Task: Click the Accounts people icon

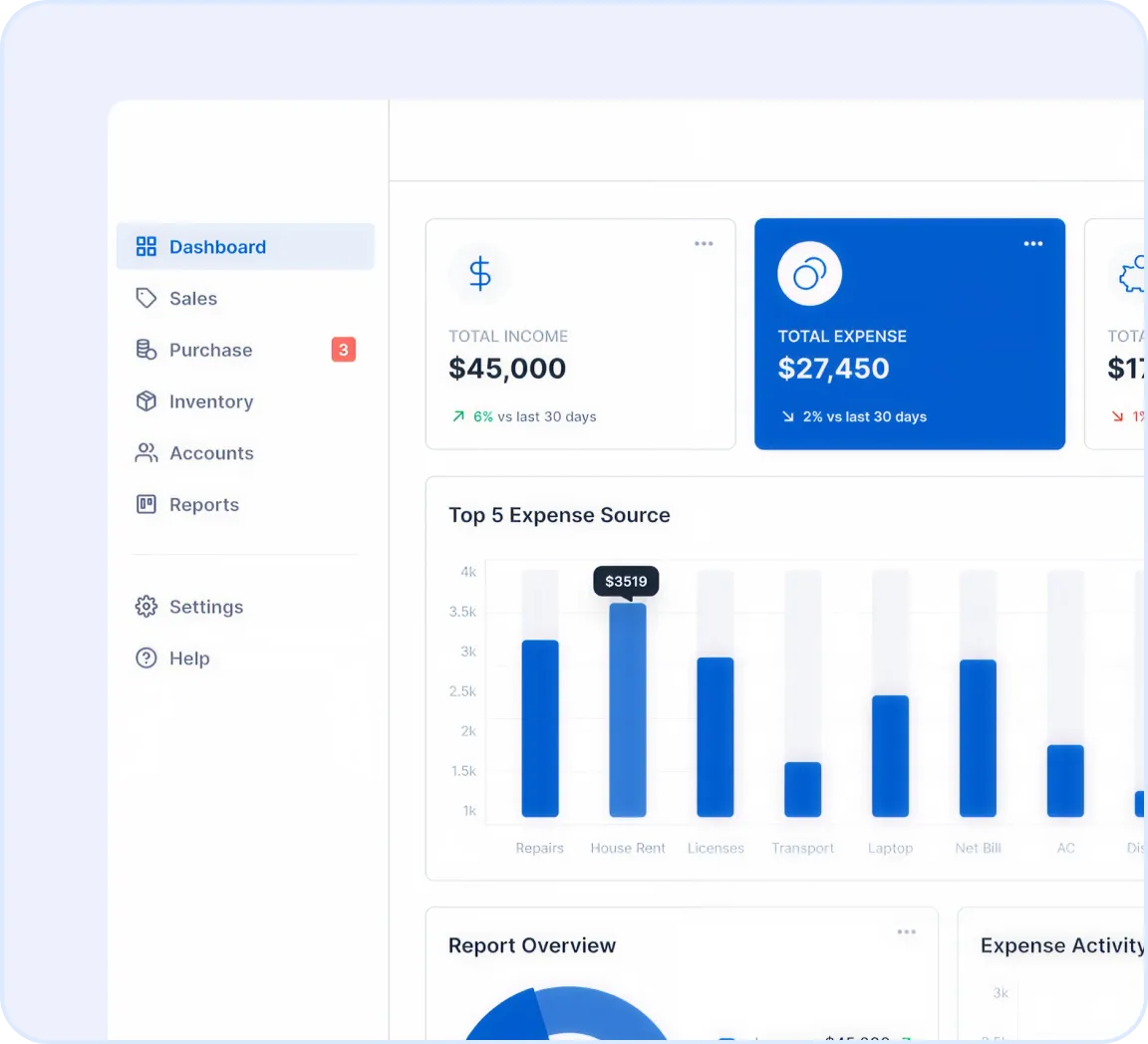Action: [x=146, y=453]
